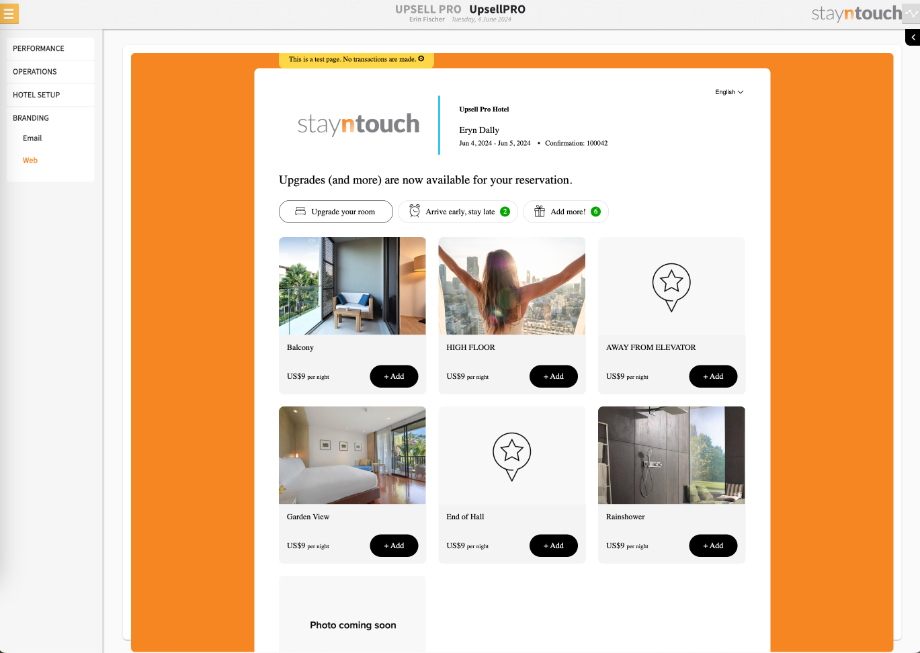Click the activity pulse icon top right

point(911,13)
